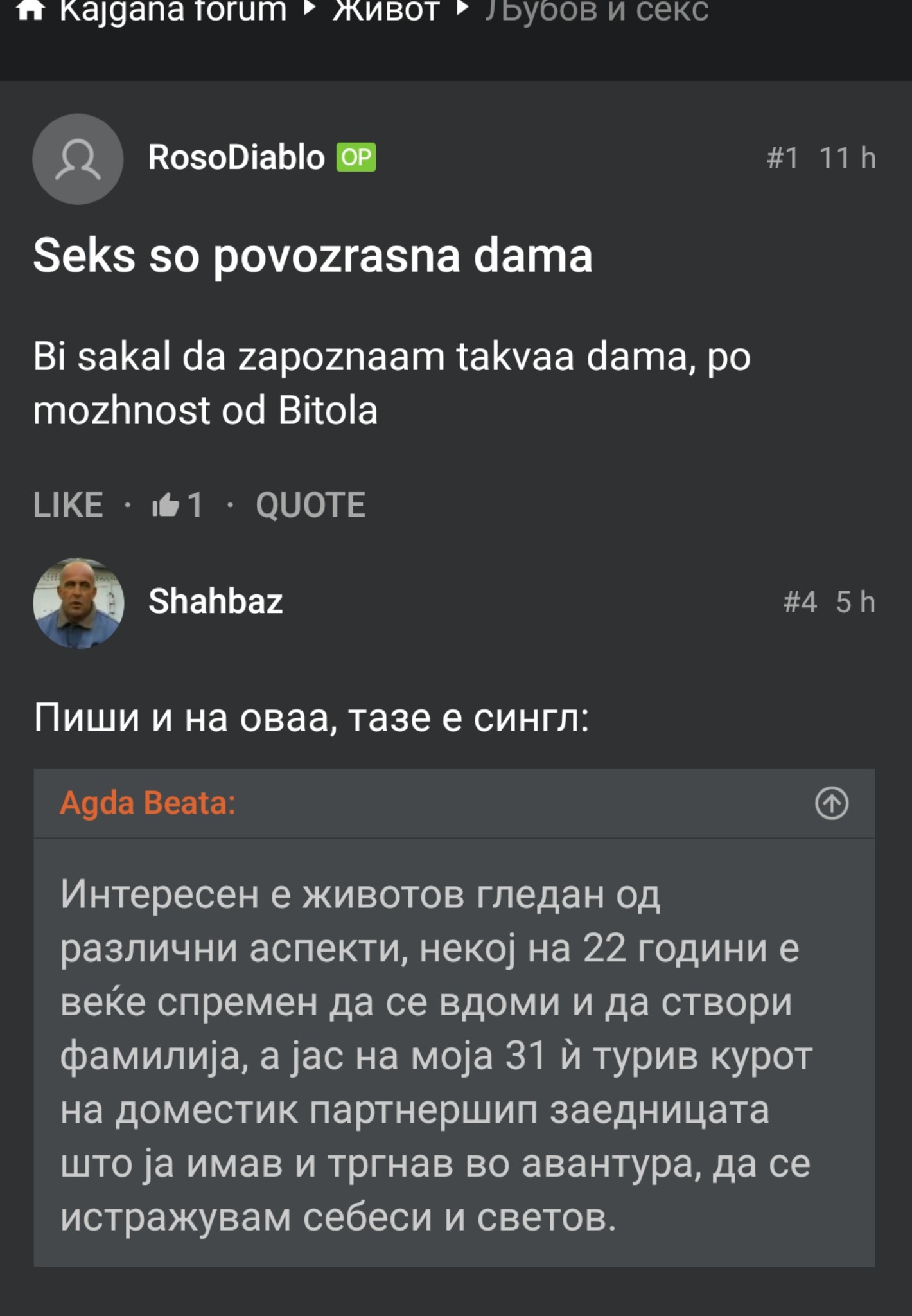Screen dimensions: 912x1316
Task: Click the thumbs-up likes count icon
Action: click(x=166, y=505)
